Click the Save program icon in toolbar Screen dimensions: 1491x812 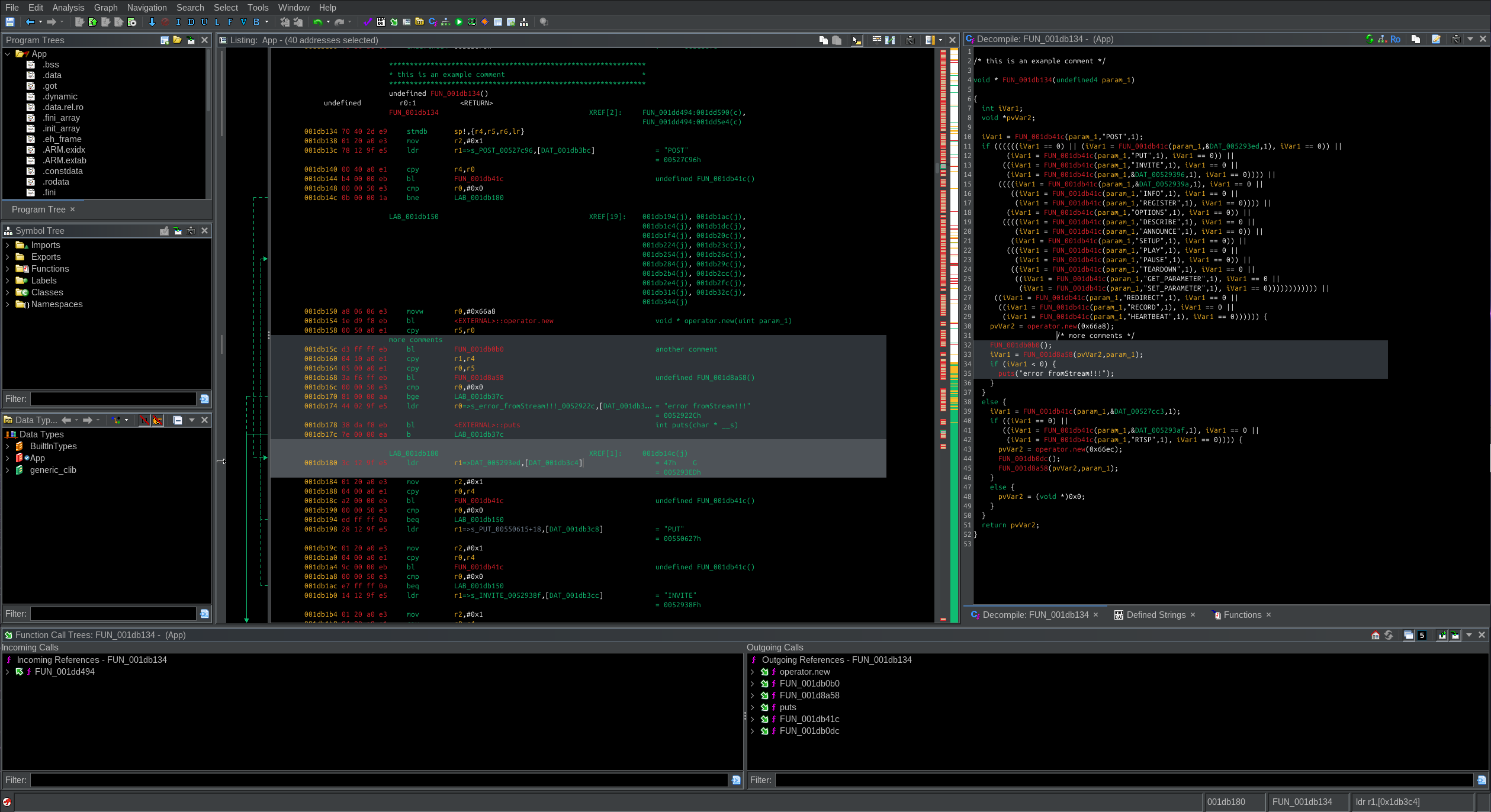[x=10, y=22]
